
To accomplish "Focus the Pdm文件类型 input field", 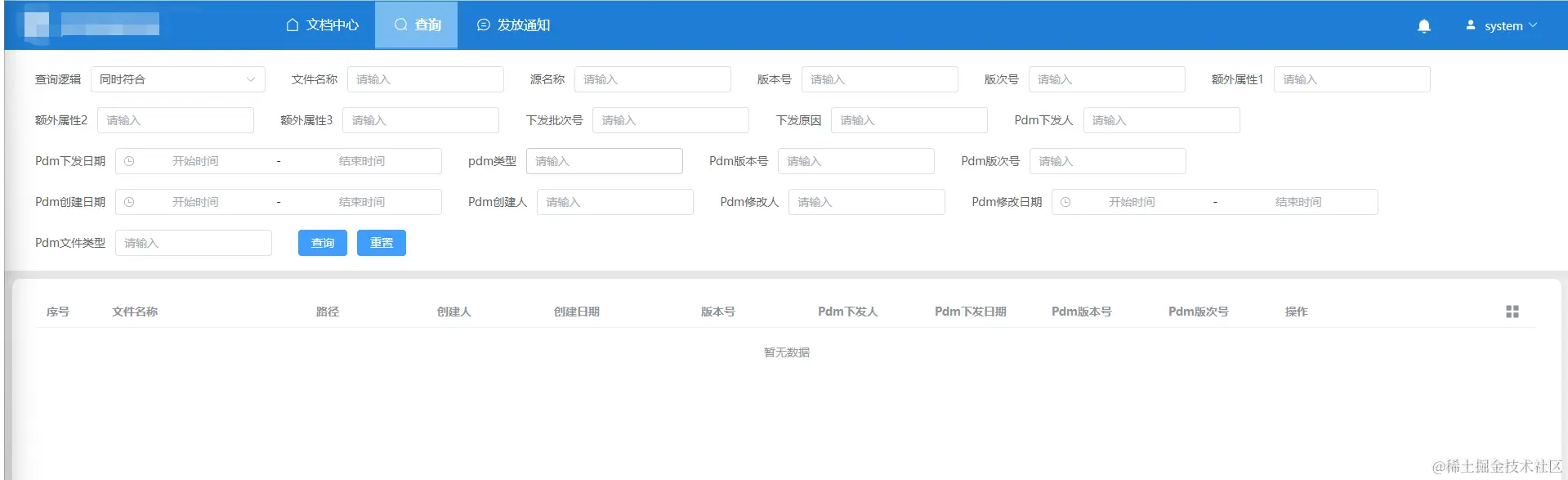I will (194, 243).
